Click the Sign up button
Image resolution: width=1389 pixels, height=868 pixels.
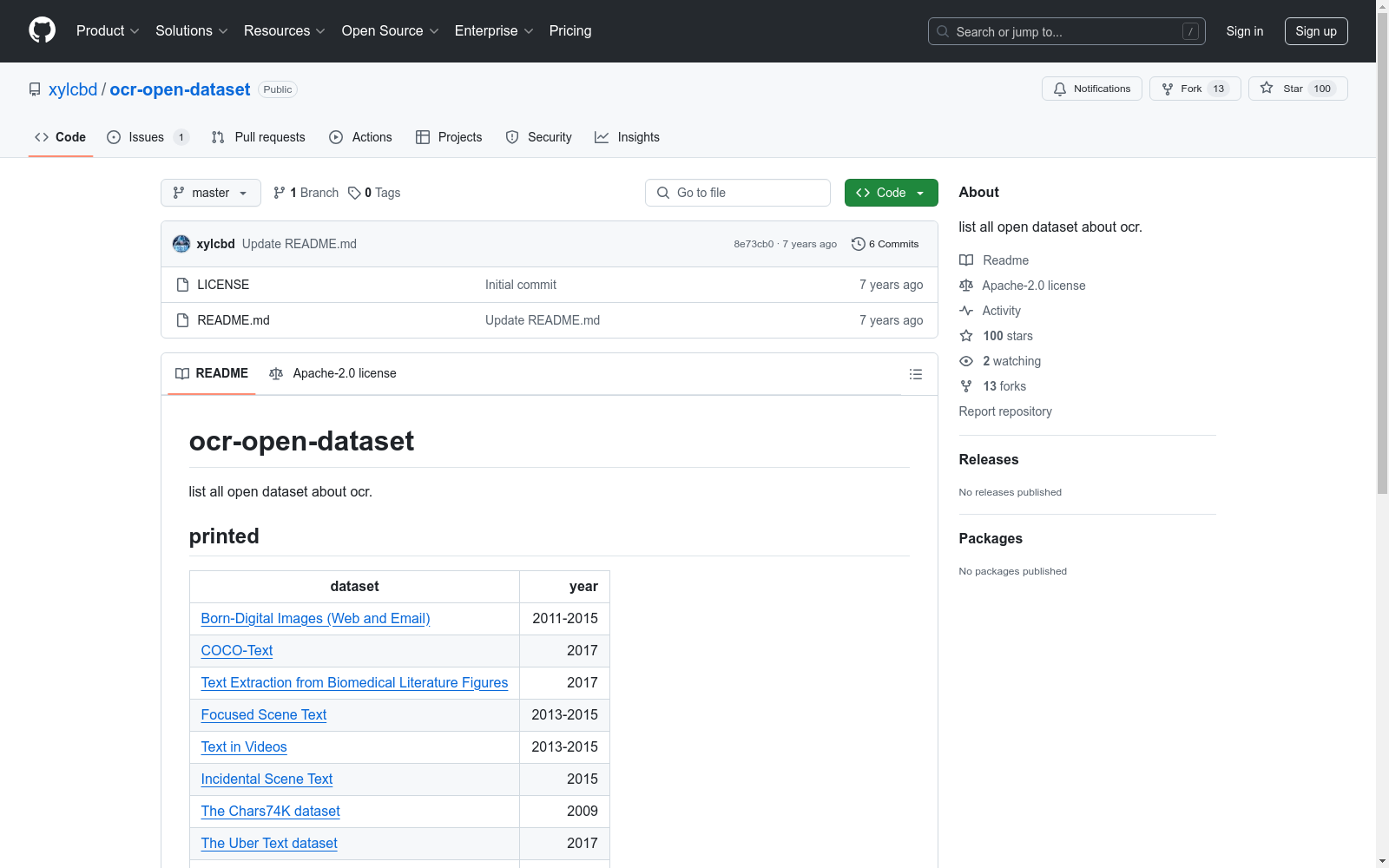click(x=1316, y=31)
